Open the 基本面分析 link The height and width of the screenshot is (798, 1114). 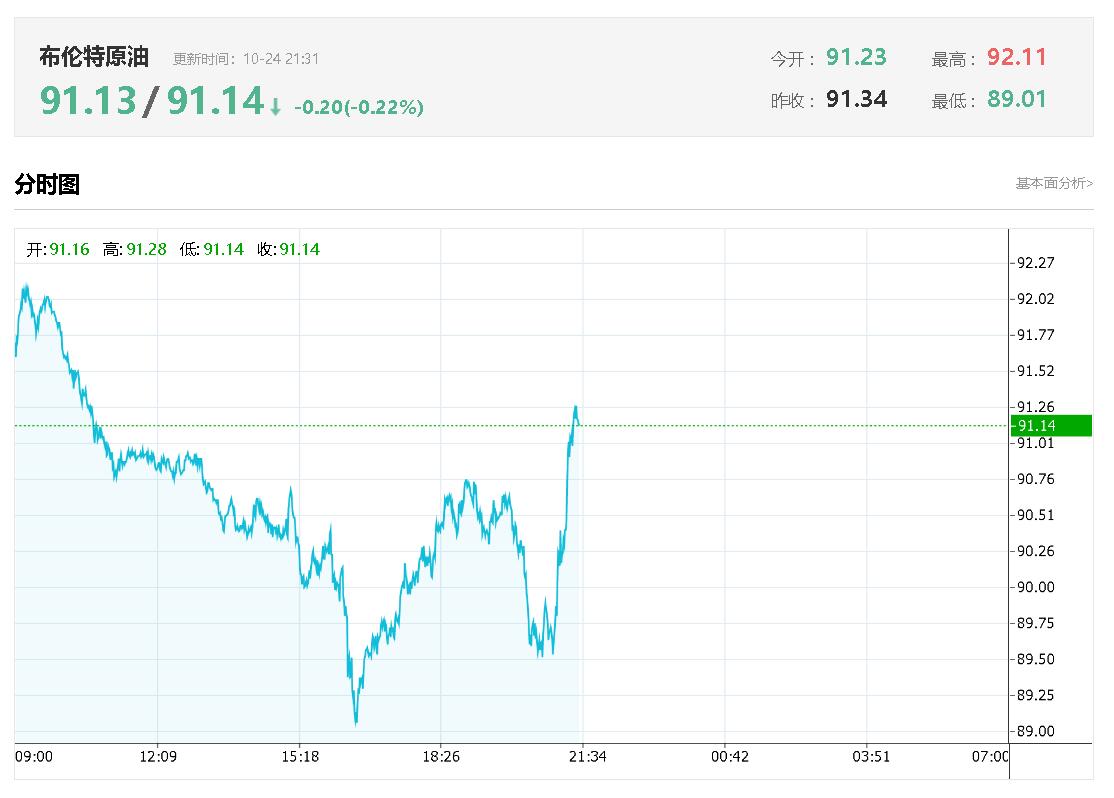[x=1054, y=183]
